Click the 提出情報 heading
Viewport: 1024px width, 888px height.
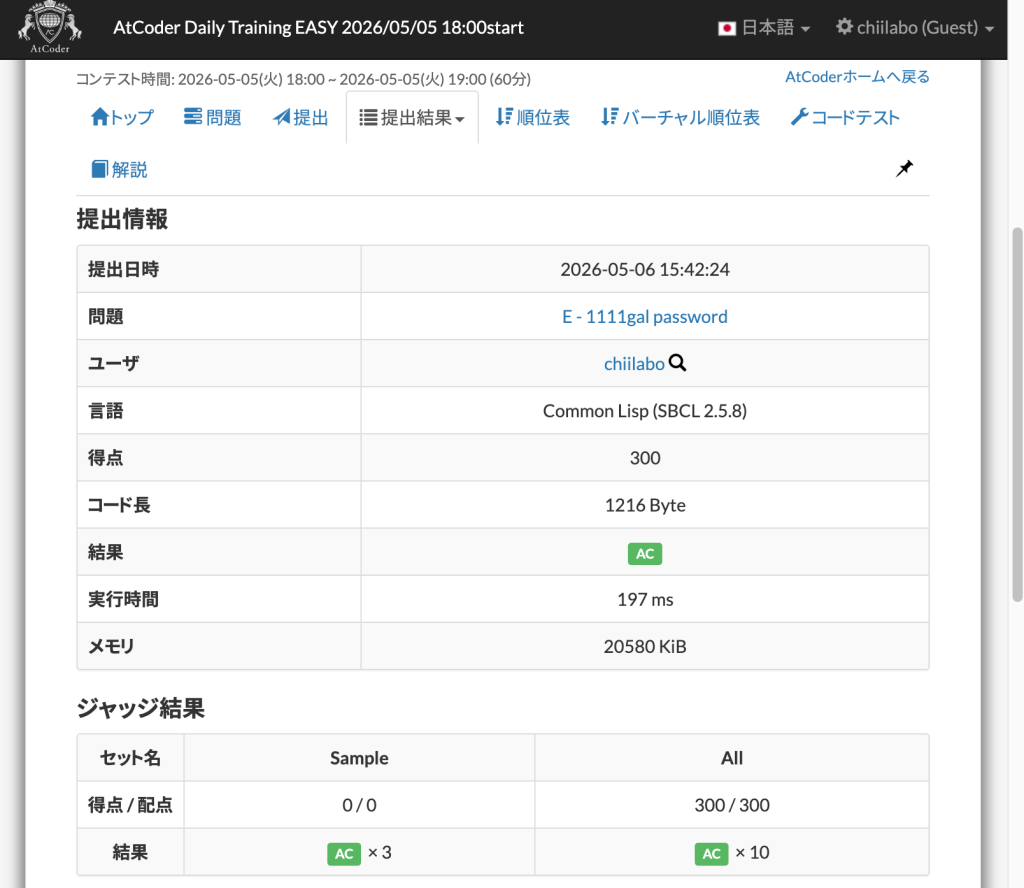122,219
